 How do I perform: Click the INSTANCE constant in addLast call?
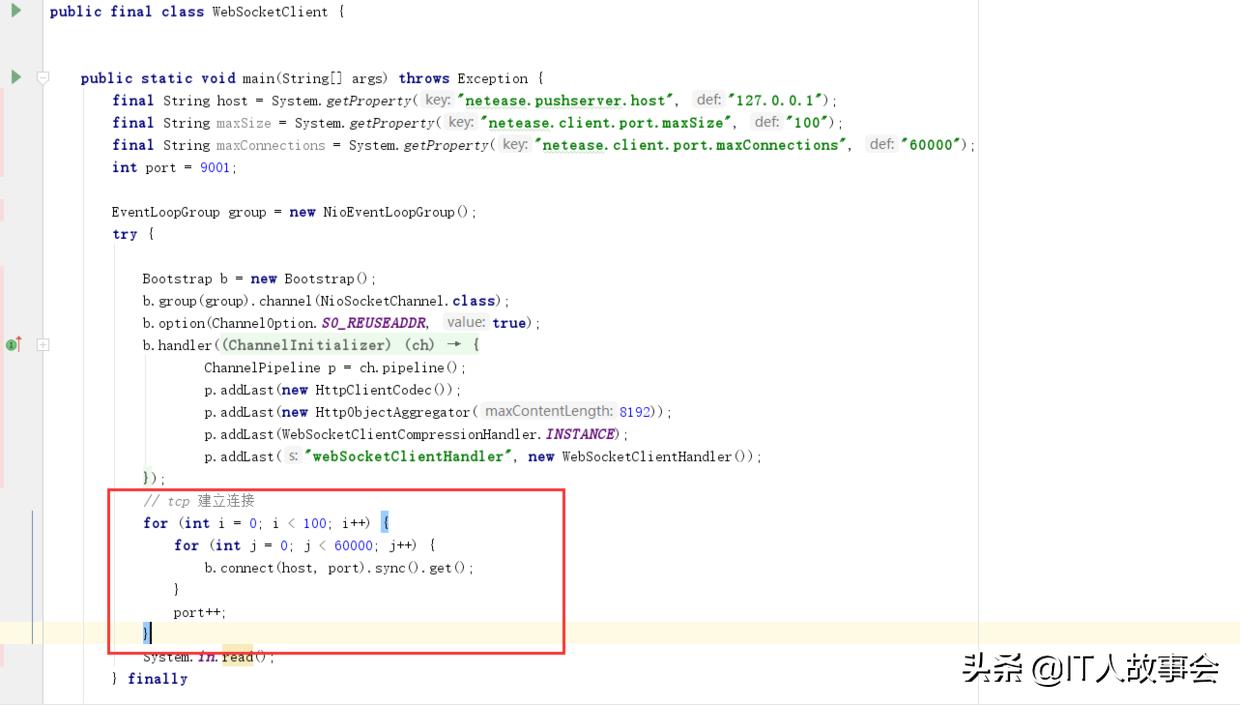pos(580,434)
